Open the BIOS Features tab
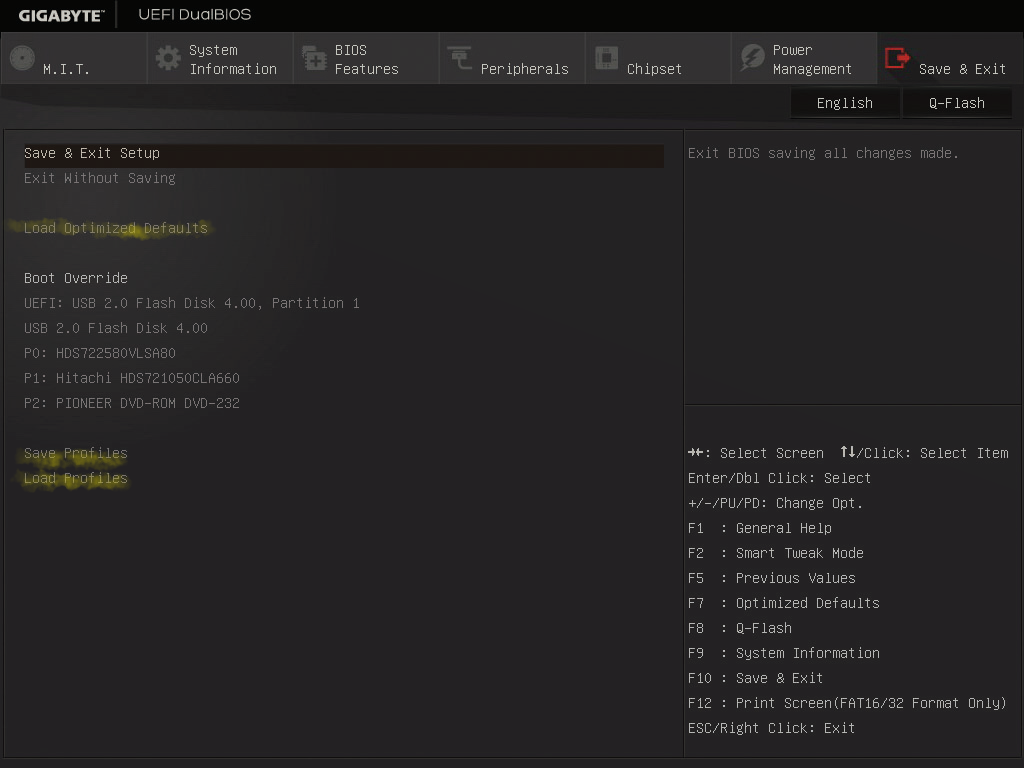Image resolution: width=1024 pixels, height=768 pixels. click(x=366, y=58)
